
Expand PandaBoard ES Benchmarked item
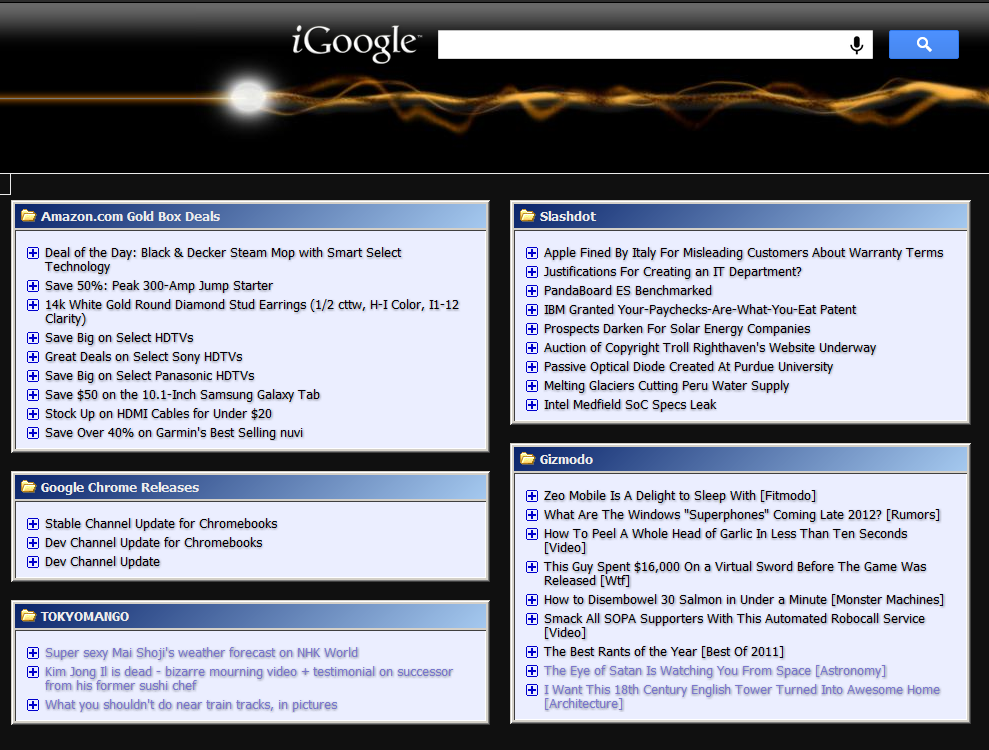click(x=532, y=291)
